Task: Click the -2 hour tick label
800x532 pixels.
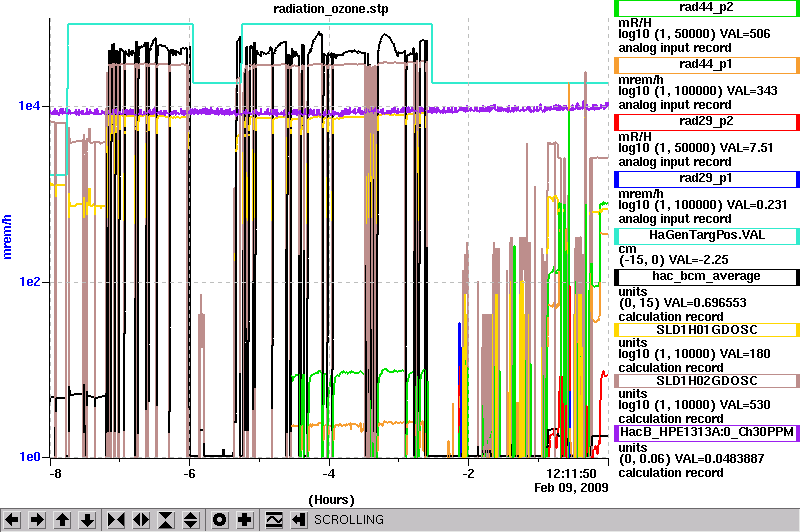Action: [x=468, y=474]
